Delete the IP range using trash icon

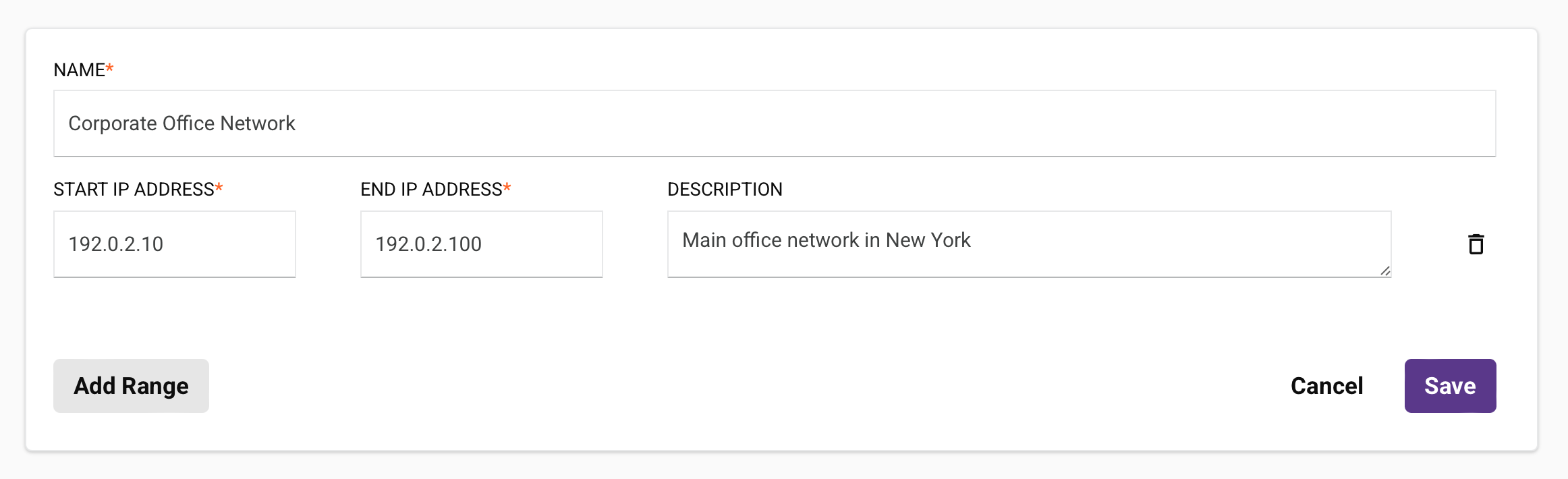coord(1476,244)
